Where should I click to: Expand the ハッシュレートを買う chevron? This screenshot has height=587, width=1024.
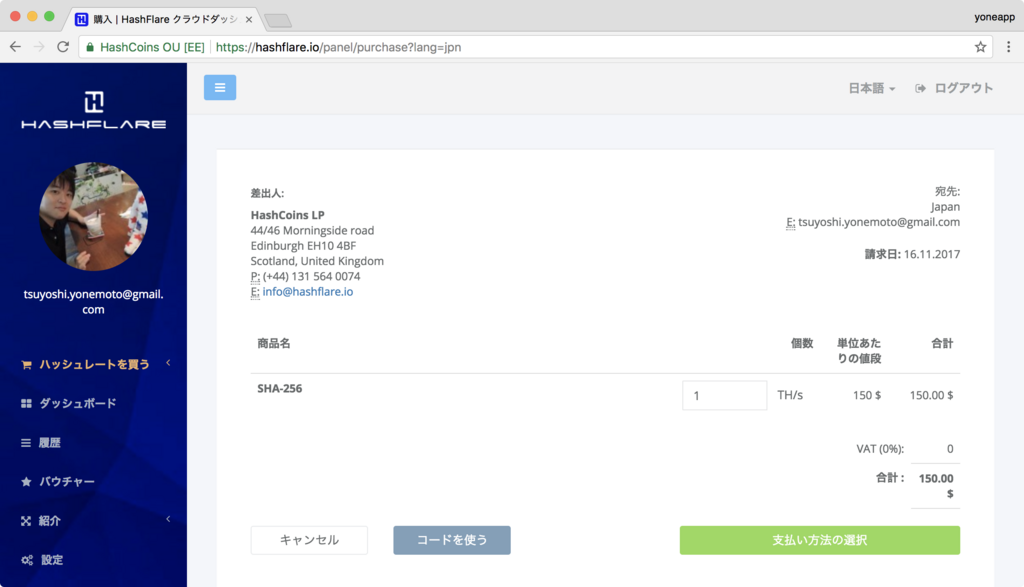coord(168,362)
